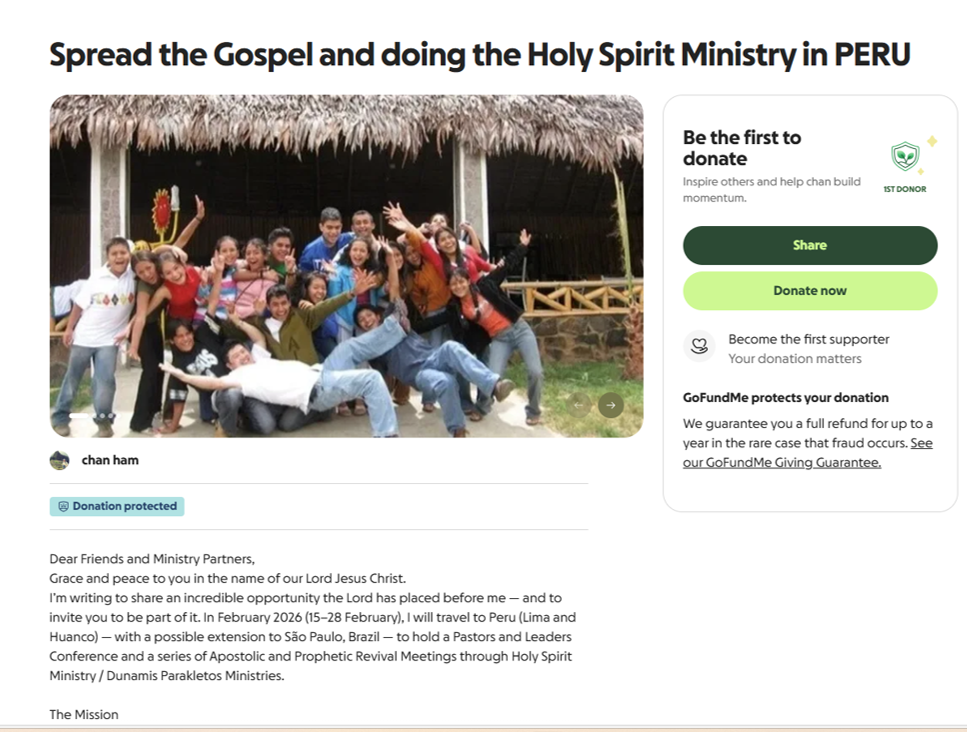Open chan ham's profile avatar
This screenshot has width=967, height=732.
60,460
